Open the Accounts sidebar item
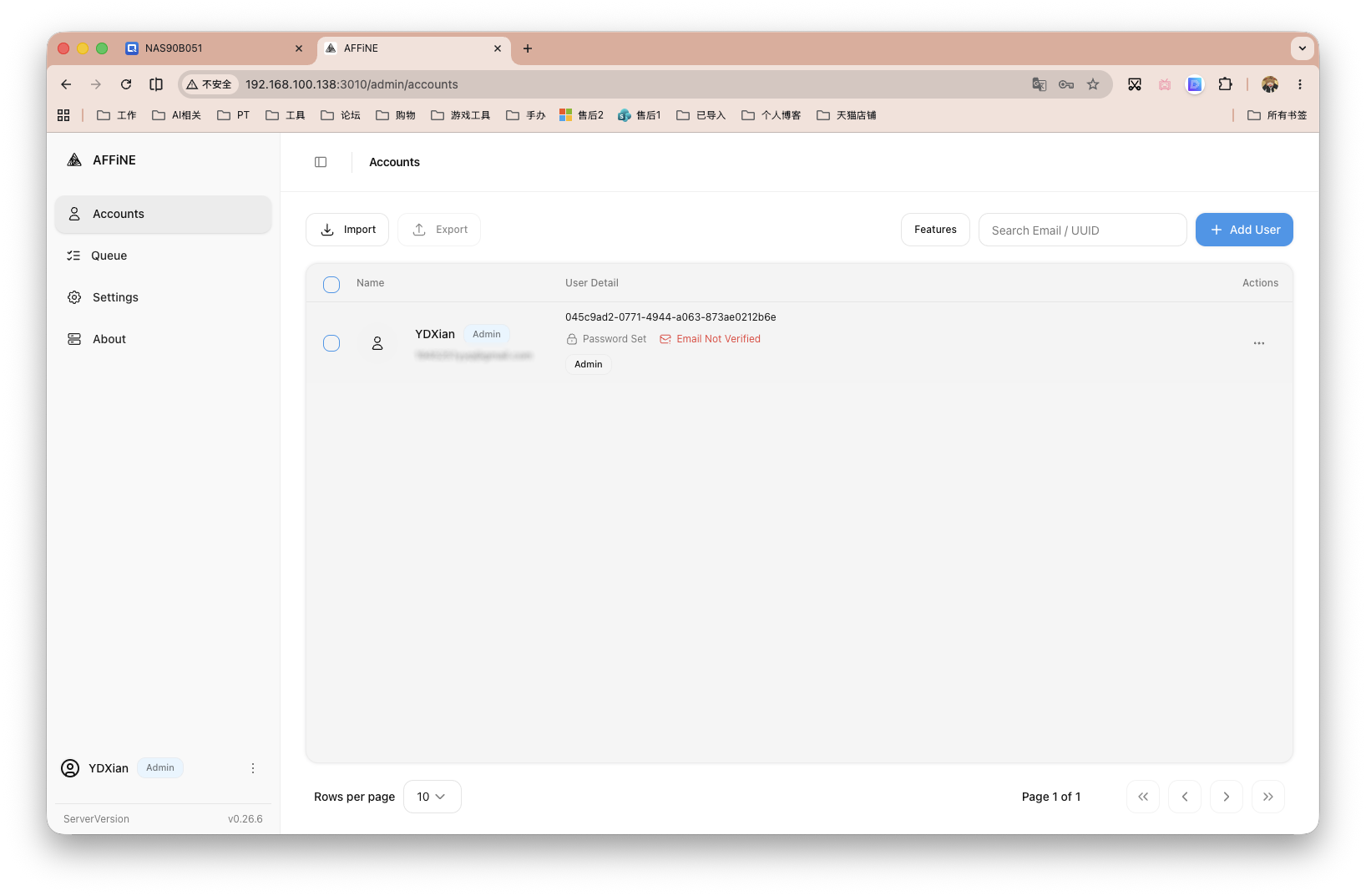 click(164, 214)
